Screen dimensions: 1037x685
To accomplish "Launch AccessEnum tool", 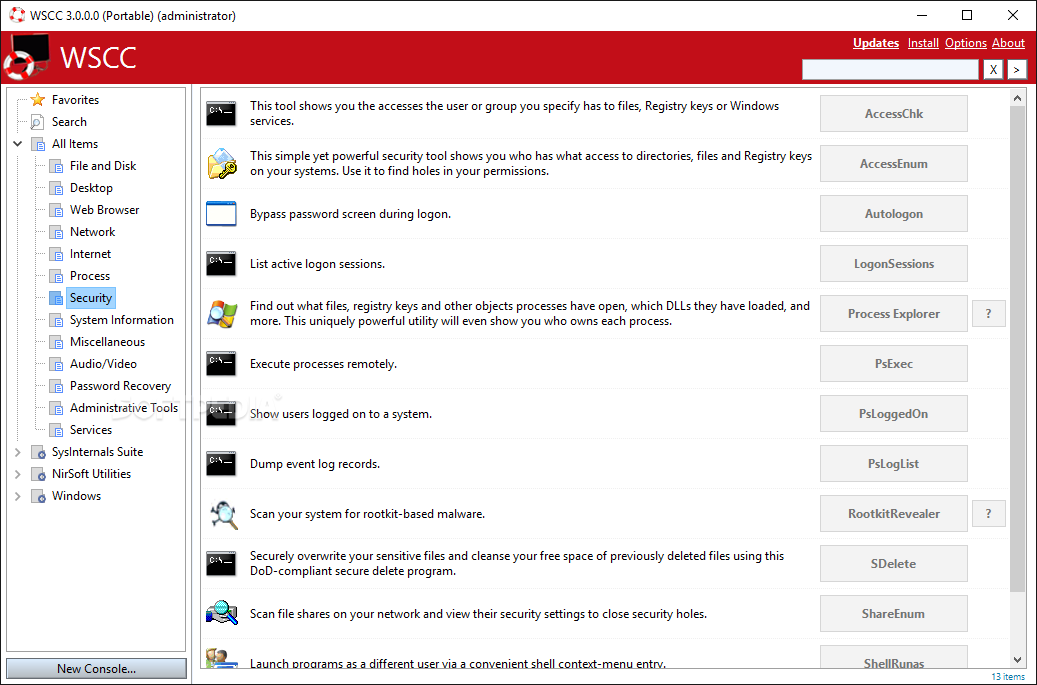I will click(x=893, y=163).
